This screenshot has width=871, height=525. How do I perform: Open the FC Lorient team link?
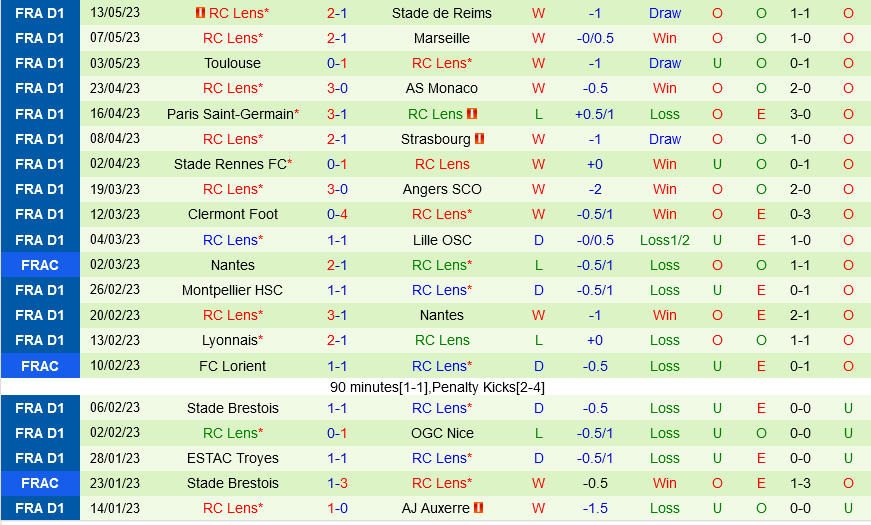click(233, 366)
